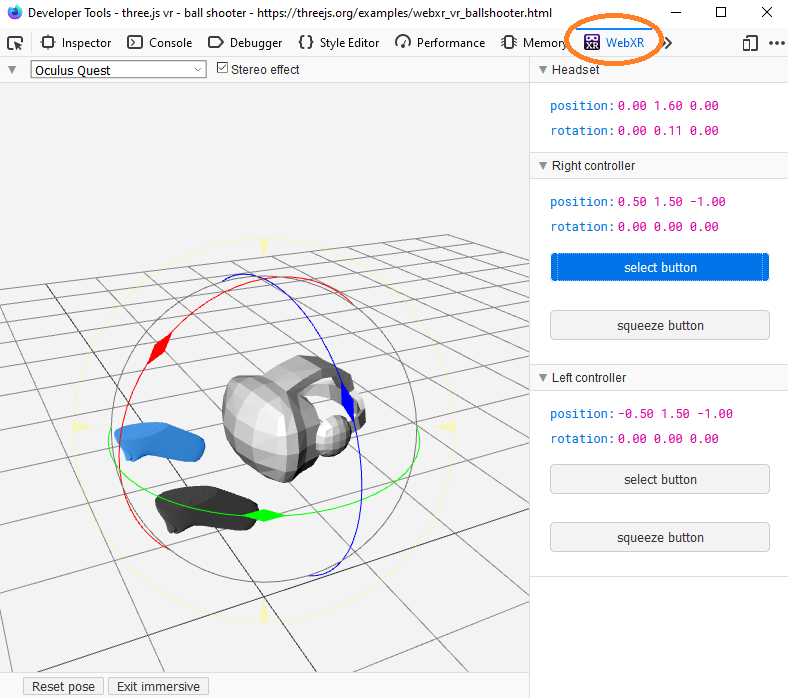Image resolution: width=788 pixels, height=698 pixels.
Task: Click Right controller select button
Action: coord(660,267)
